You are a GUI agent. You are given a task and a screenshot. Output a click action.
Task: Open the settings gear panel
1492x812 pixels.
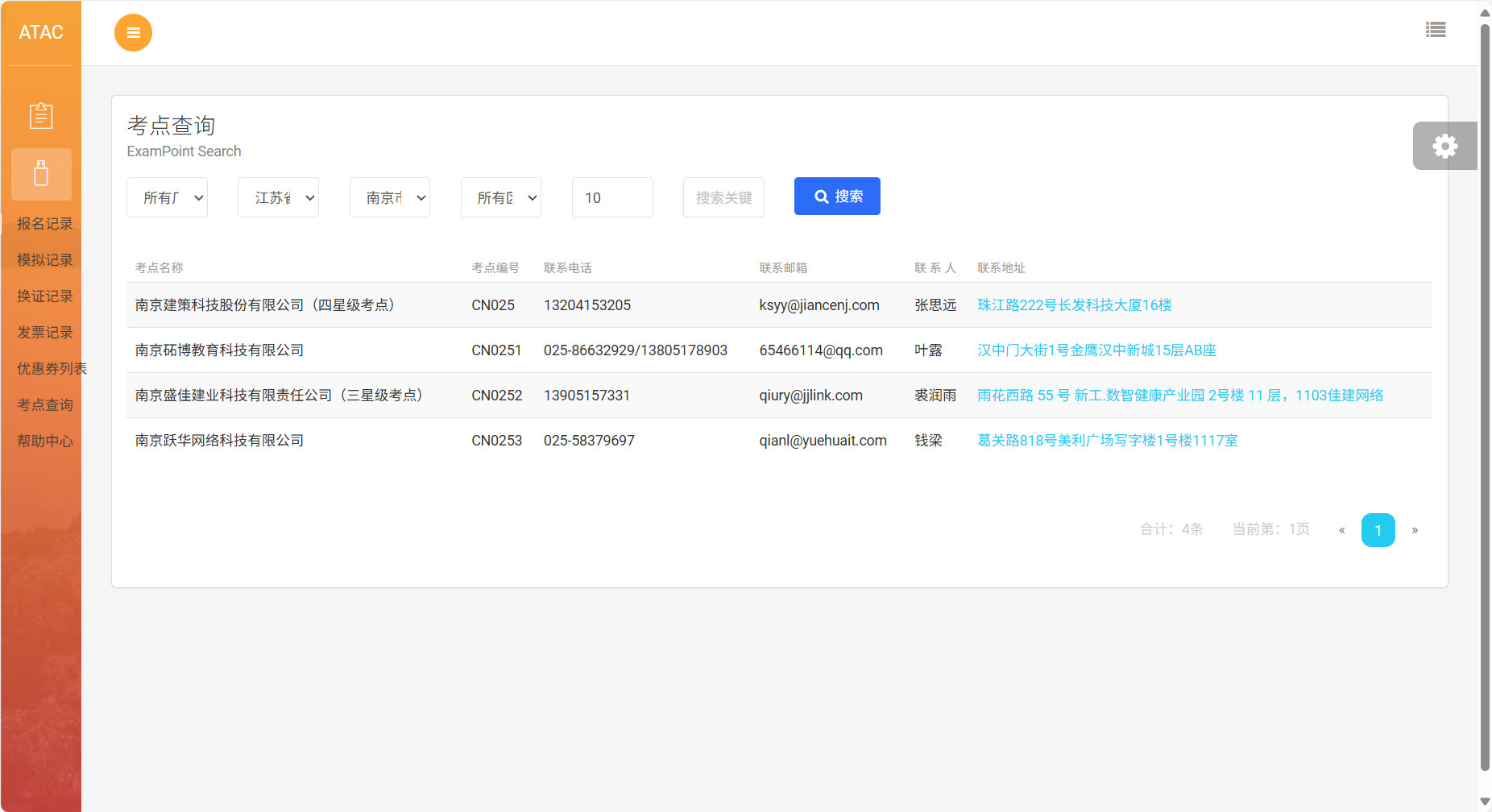(1444, 146)
